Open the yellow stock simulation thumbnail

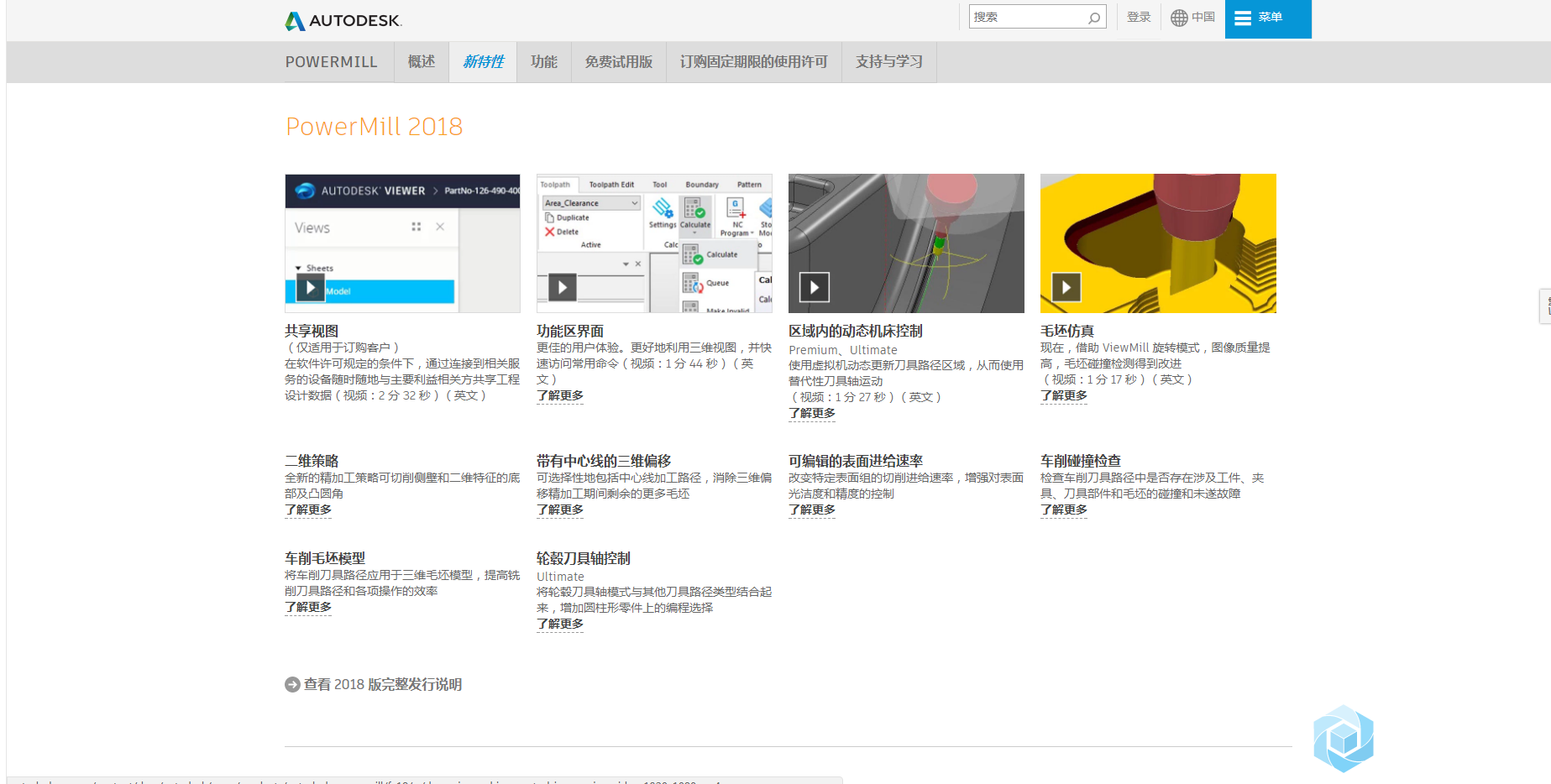pos(1158,243)
